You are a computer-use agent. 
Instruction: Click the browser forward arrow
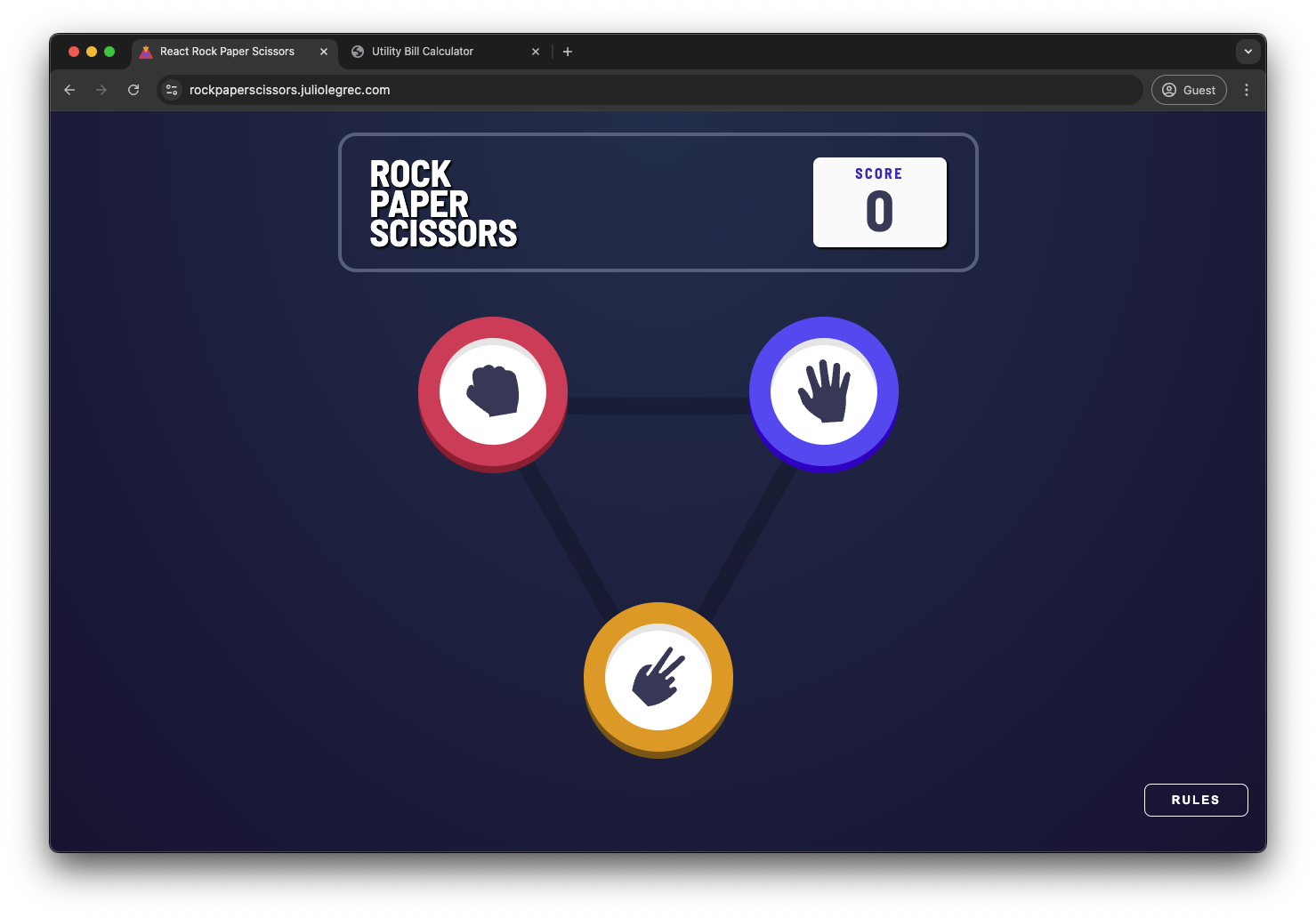tap(101, 90)
